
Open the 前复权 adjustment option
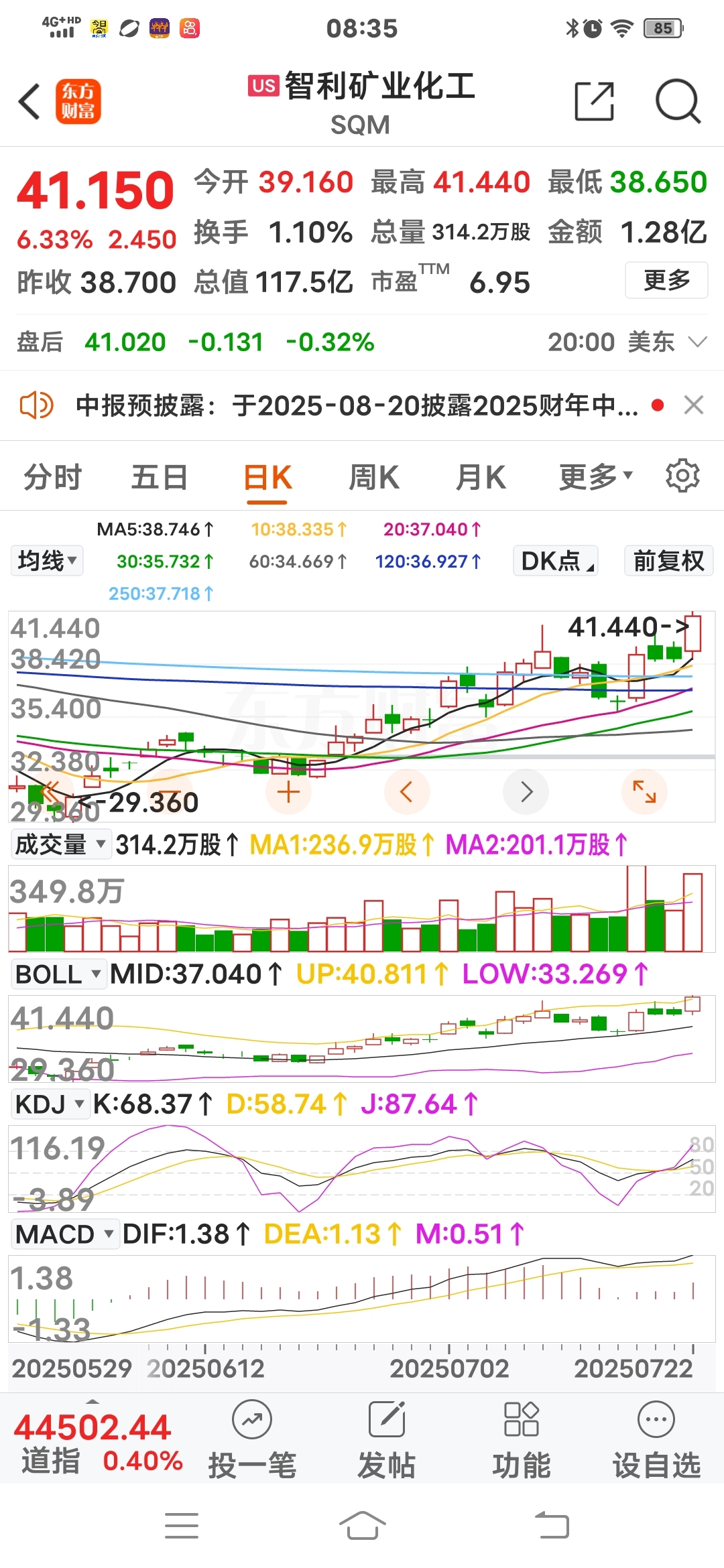click(x=668, y=560)
